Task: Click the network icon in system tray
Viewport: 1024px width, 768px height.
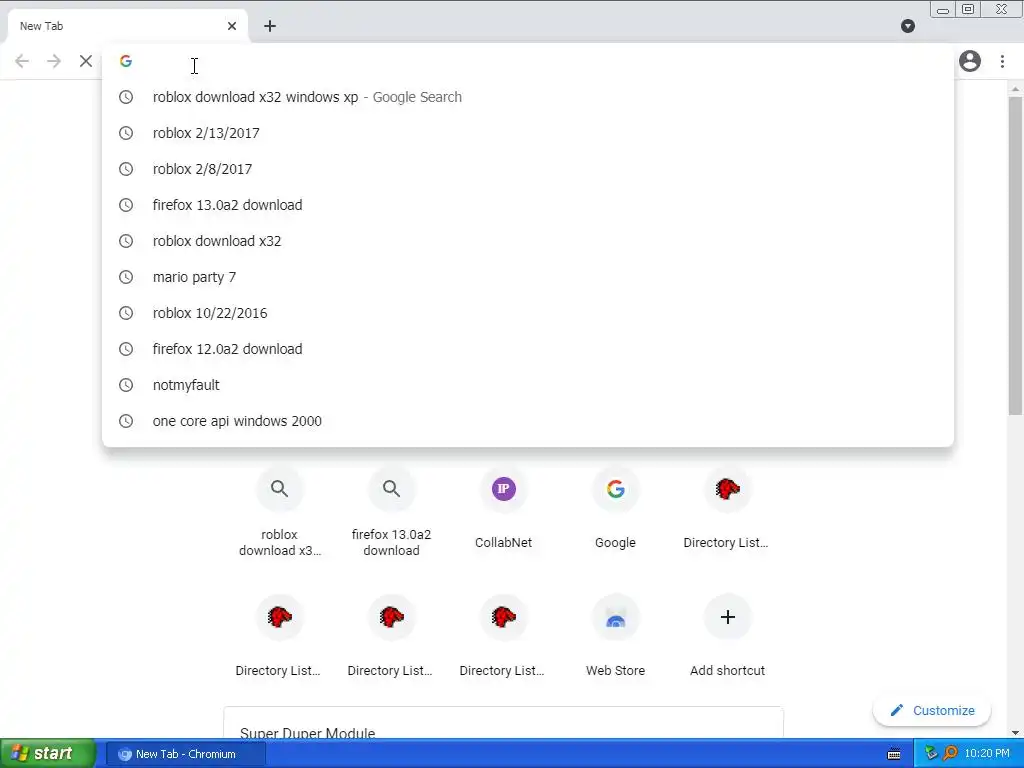Action: click(931, 754)
